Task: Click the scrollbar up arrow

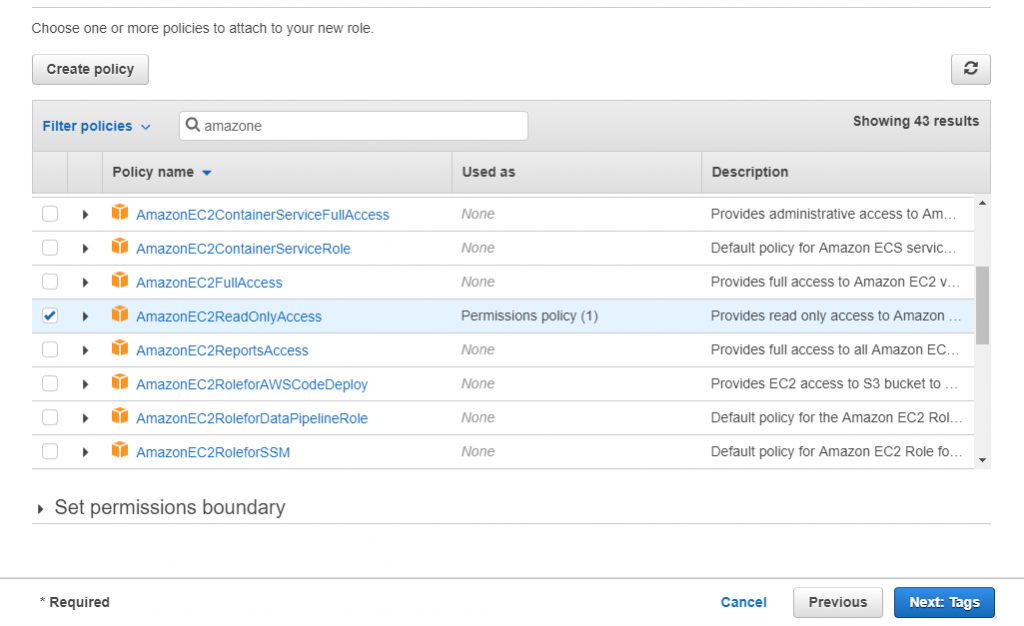Action: (x=982, y=203)
